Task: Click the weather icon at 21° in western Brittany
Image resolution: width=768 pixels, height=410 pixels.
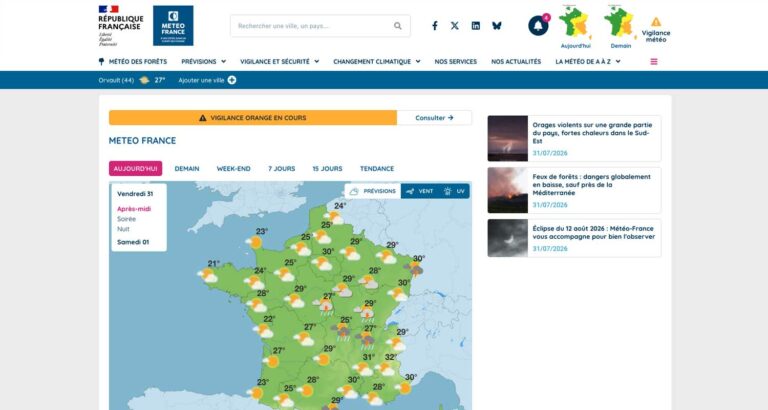Action: [x=208, y=276]
